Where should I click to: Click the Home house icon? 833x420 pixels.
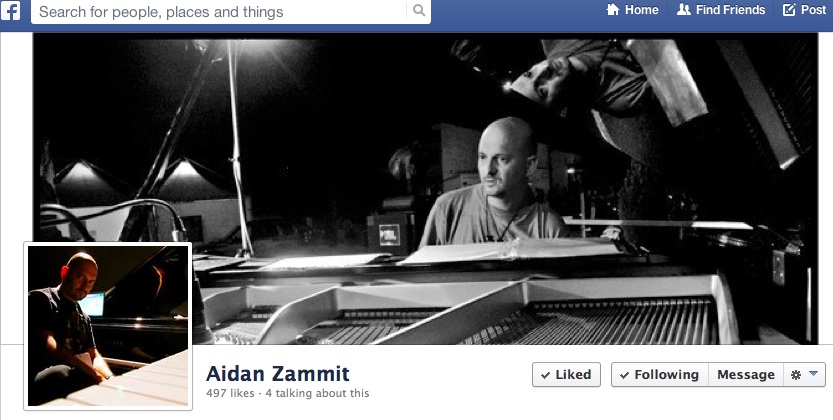(613, 10)
